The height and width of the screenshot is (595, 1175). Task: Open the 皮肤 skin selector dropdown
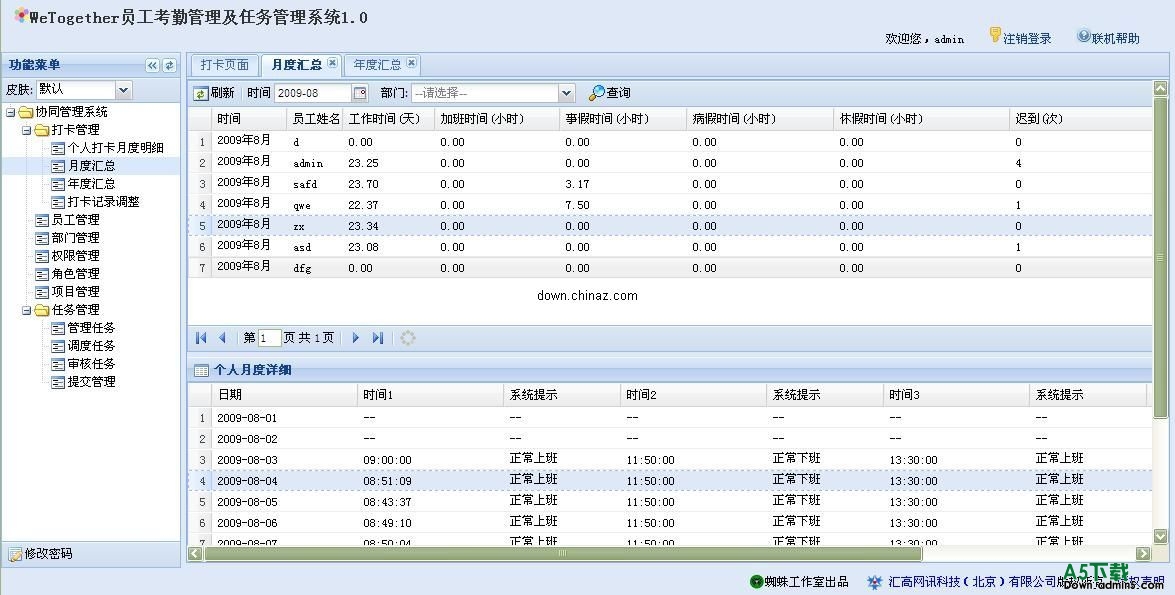click(123, 89)
